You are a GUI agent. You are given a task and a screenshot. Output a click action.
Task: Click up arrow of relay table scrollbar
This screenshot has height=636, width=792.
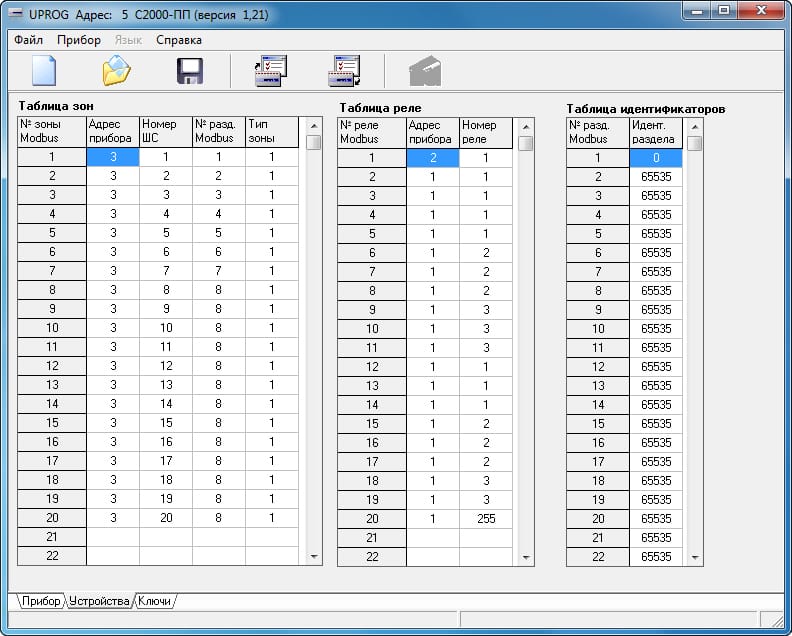pos(526,127)
